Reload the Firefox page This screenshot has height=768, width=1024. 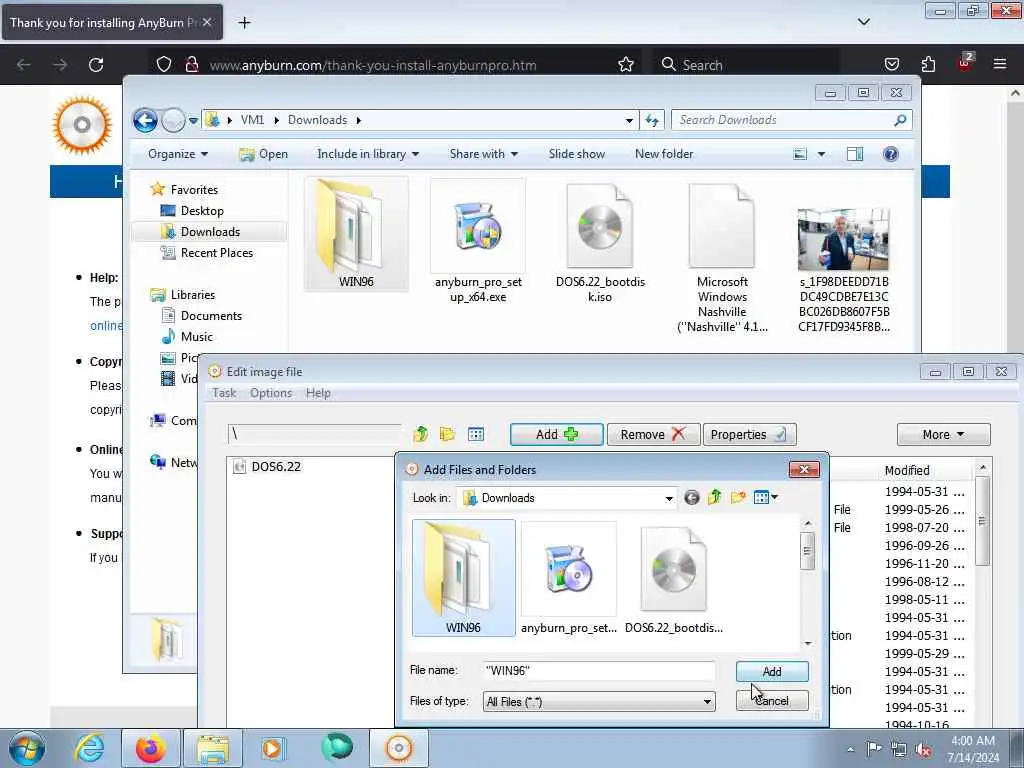[96, 65]
